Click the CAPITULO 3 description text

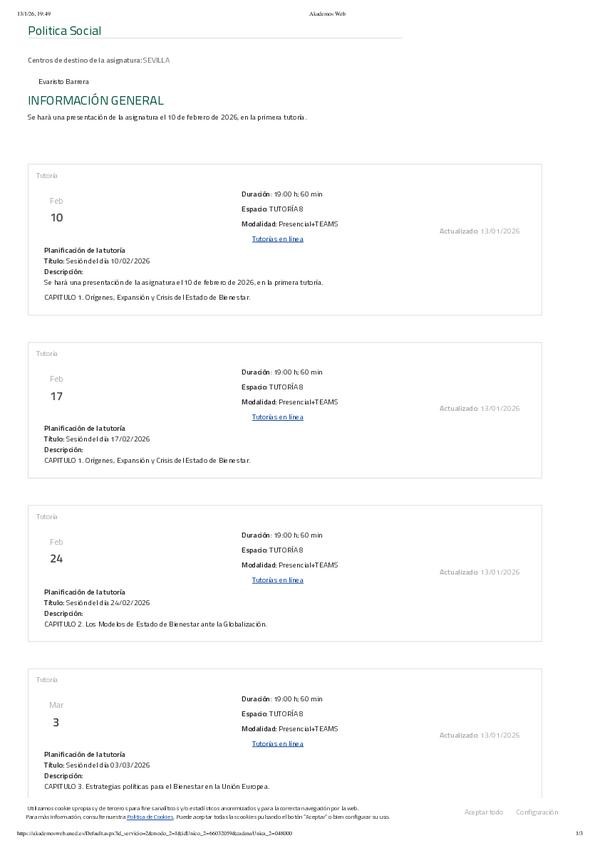pos(157,786)
